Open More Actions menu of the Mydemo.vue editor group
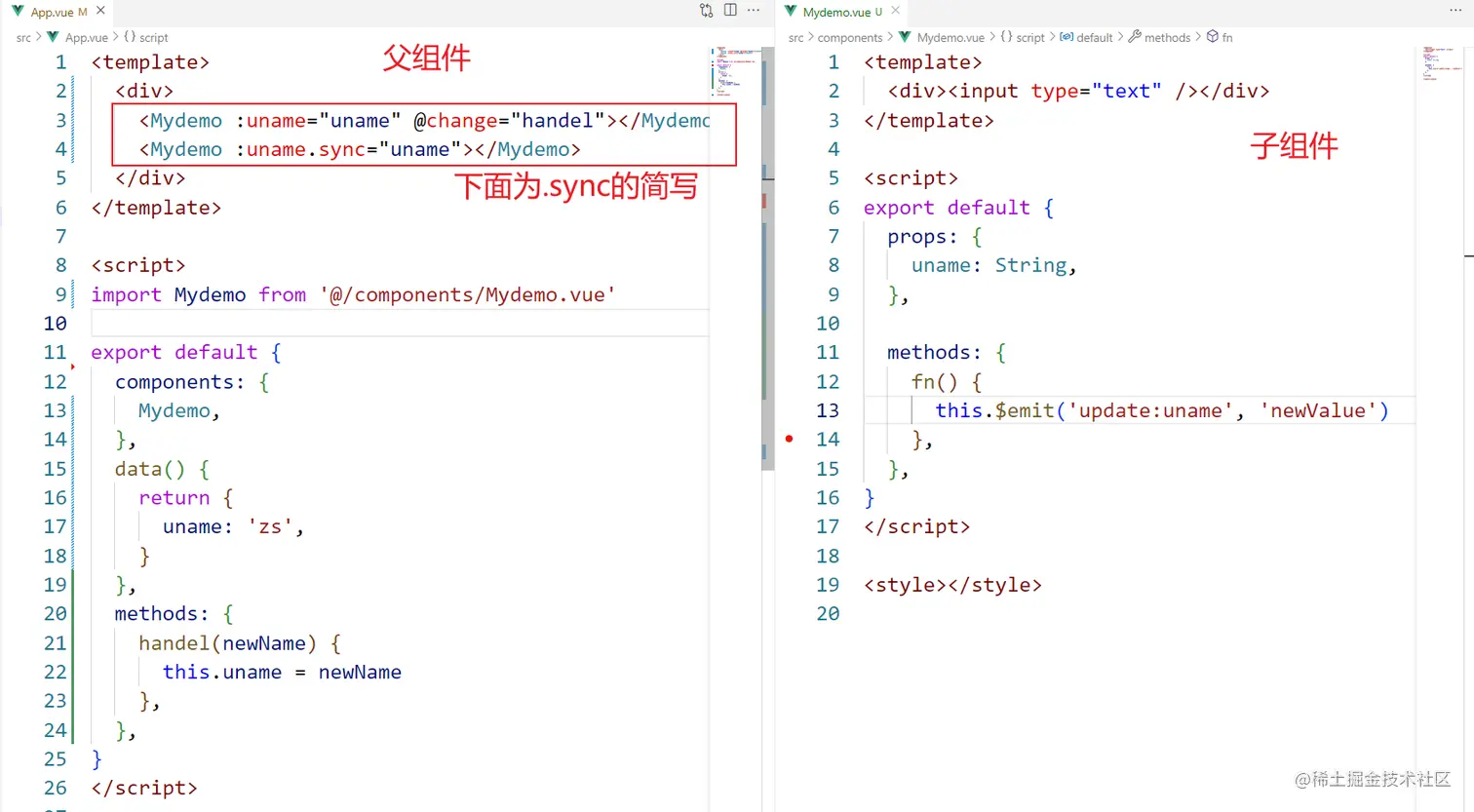 (x=1455, y=11)
